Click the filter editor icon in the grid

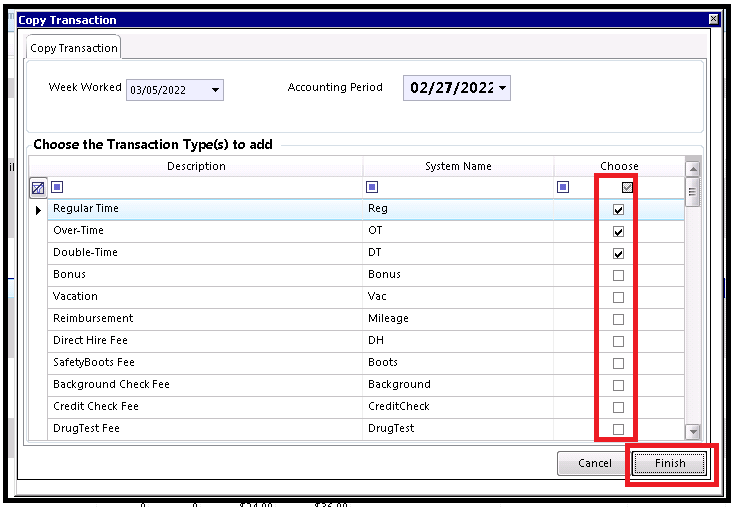tap(38, 188)
